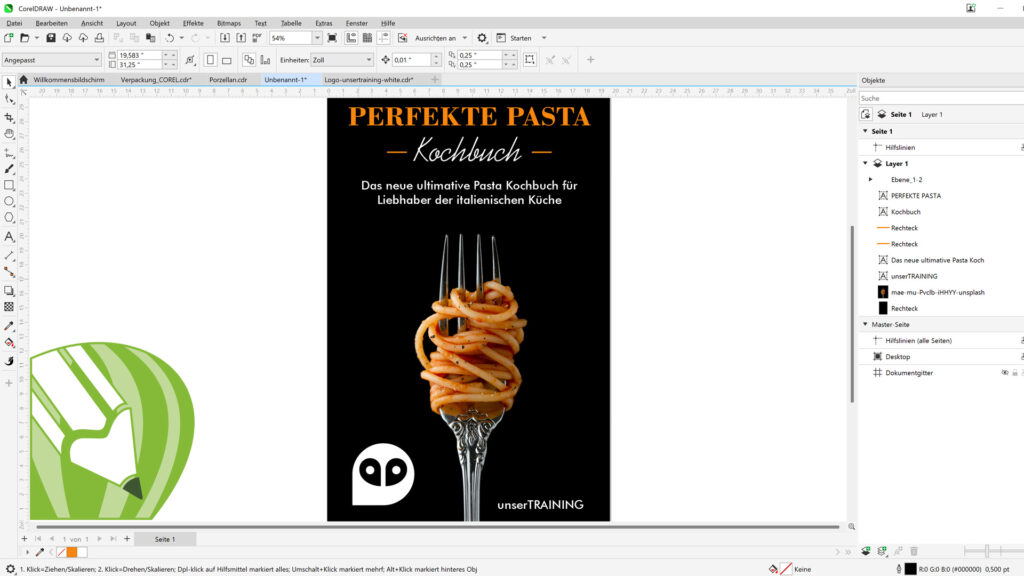Select the Connector tool
This screenshot has width=1024, height=576.
pyautogui.click(x=9, y=272)
